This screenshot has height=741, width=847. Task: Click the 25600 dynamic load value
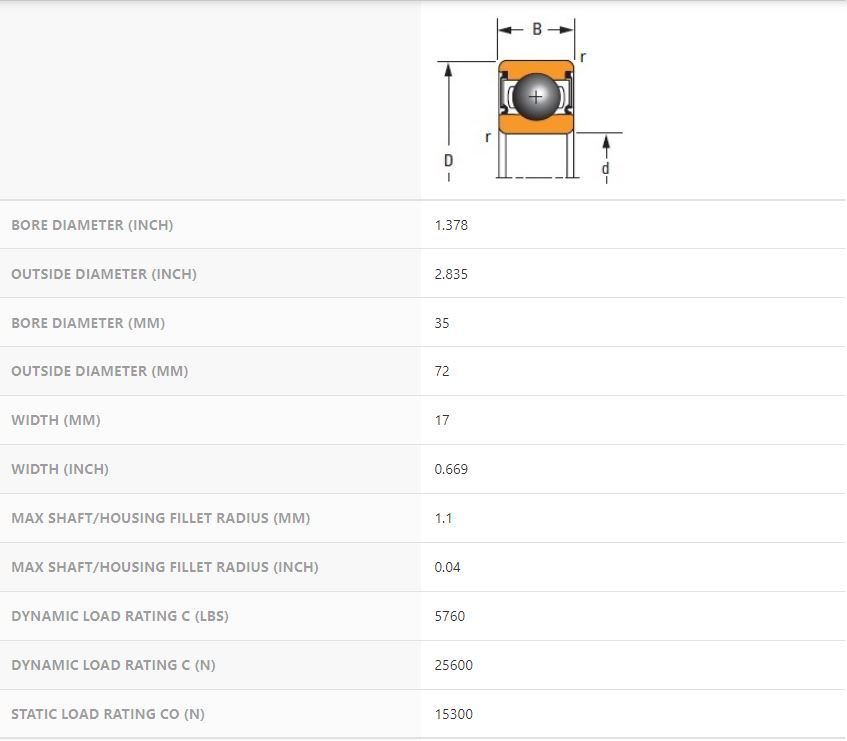point(453,665)
